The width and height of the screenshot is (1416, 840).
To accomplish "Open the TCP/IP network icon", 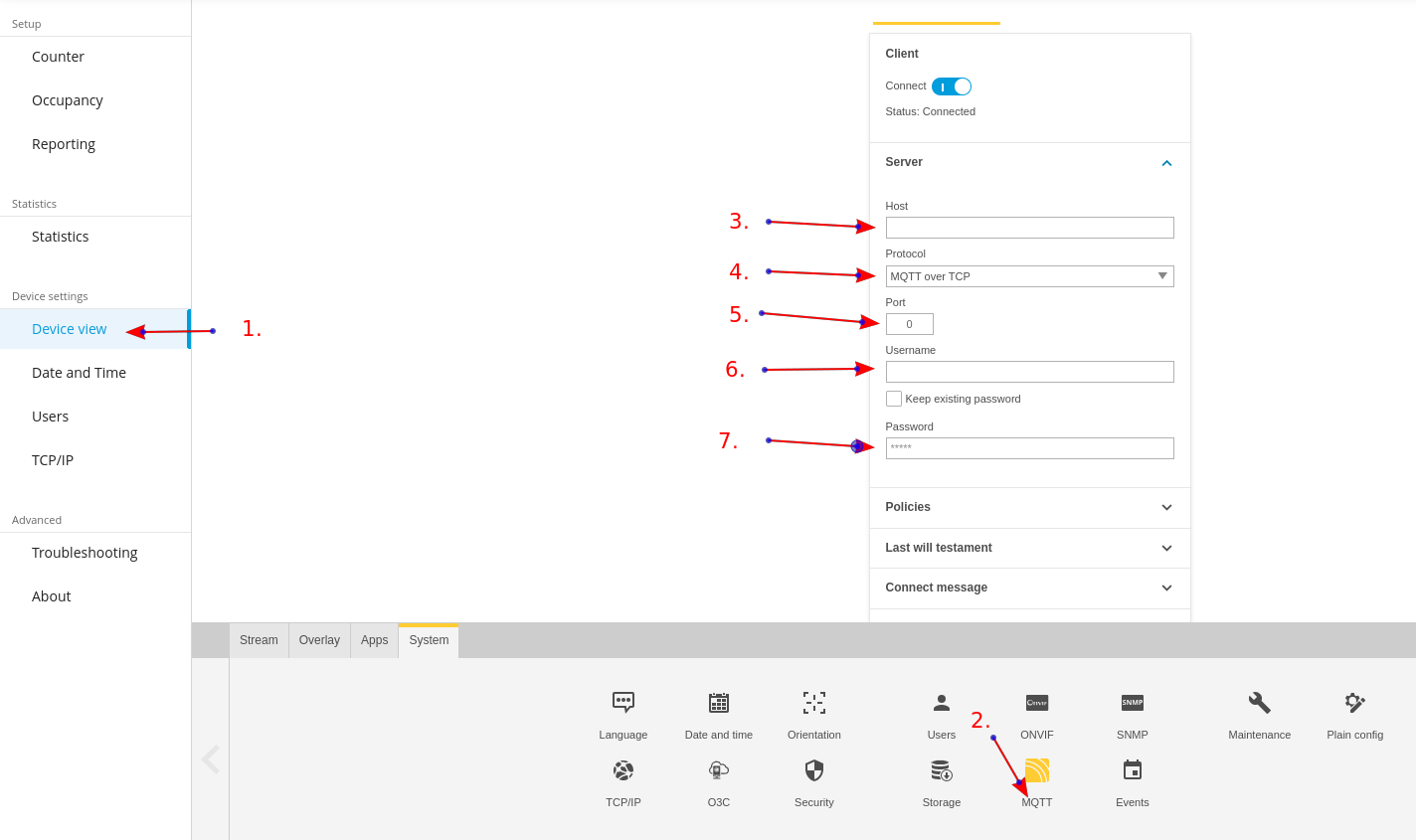I will coord(623,770).
